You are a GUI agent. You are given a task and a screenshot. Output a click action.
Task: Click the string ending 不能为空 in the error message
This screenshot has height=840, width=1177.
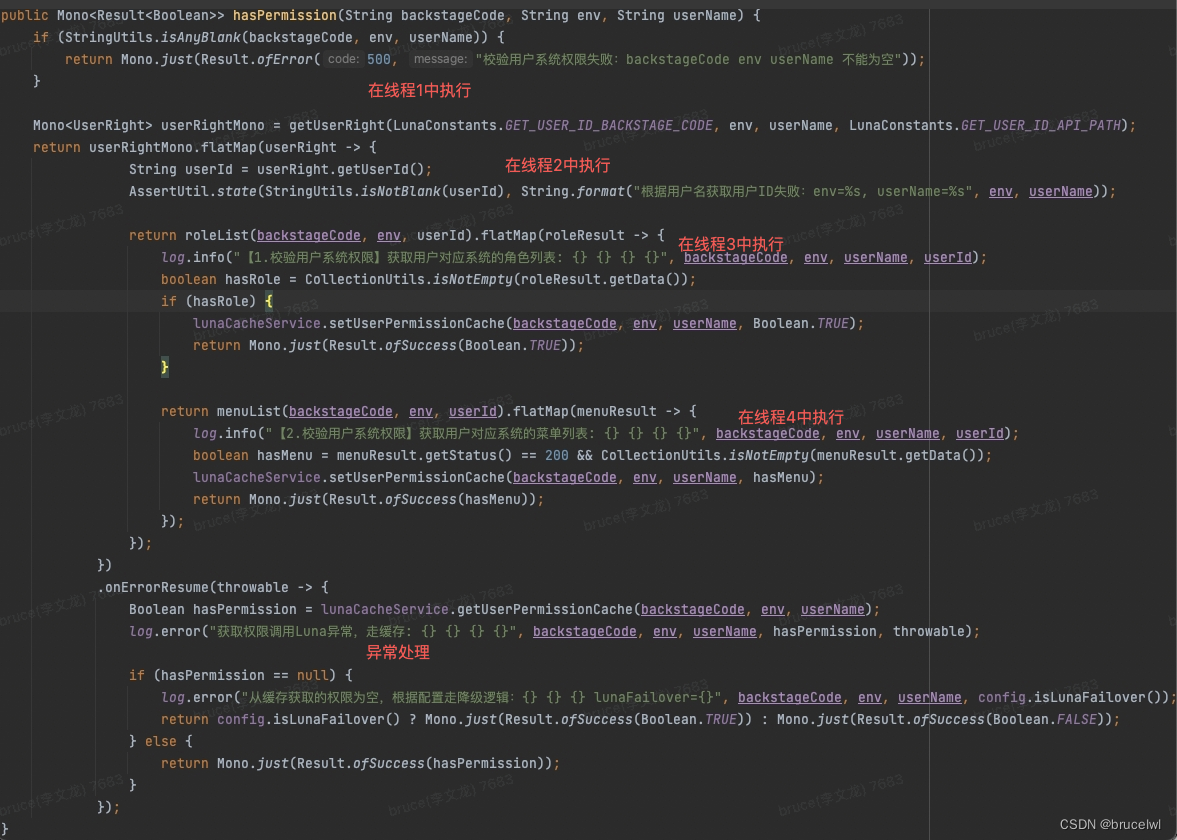pos(689,59)
